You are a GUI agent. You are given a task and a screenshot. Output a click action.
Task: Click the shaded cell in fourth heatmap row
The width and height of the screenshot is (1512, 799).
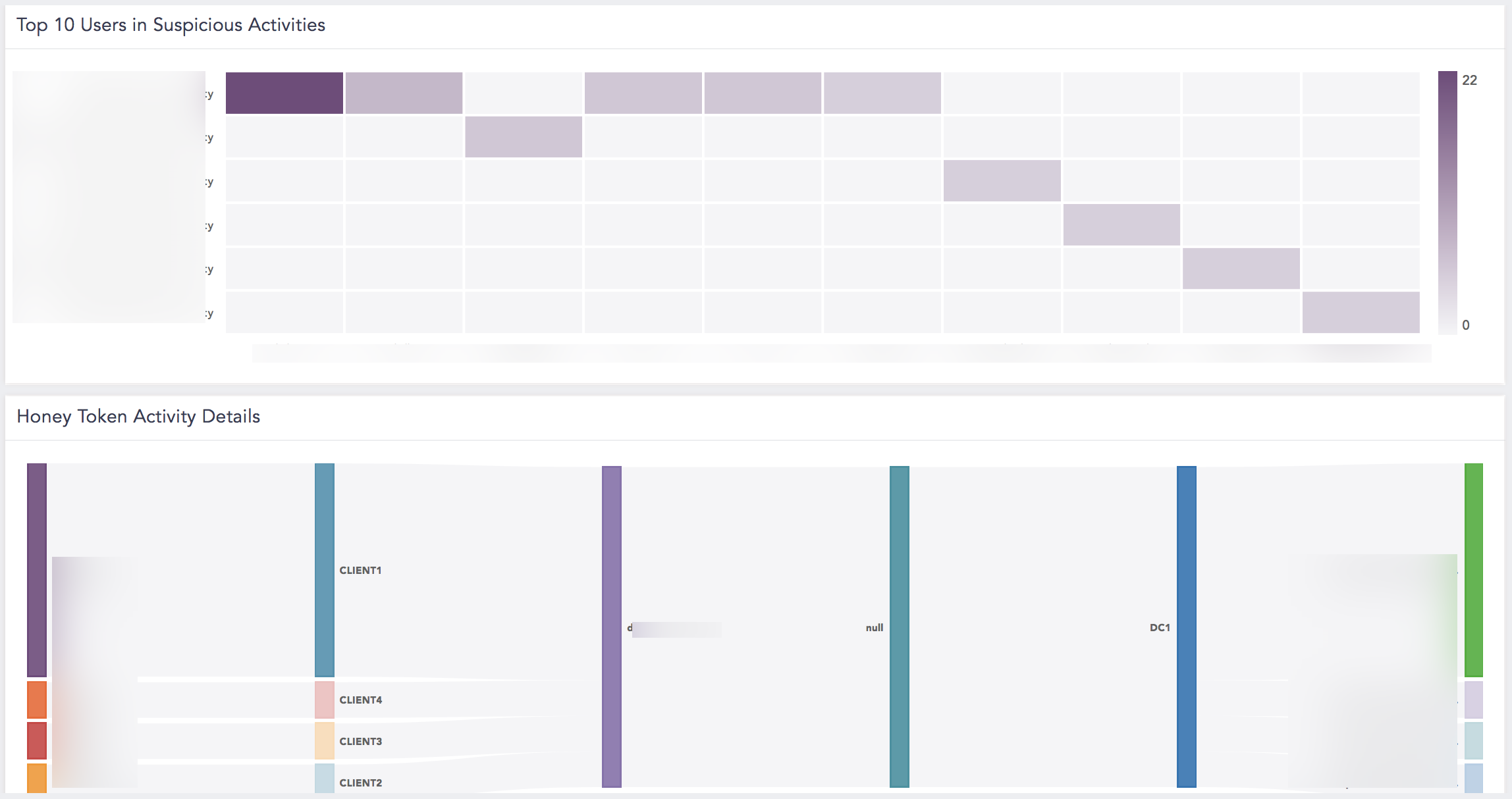point(1121,224)
